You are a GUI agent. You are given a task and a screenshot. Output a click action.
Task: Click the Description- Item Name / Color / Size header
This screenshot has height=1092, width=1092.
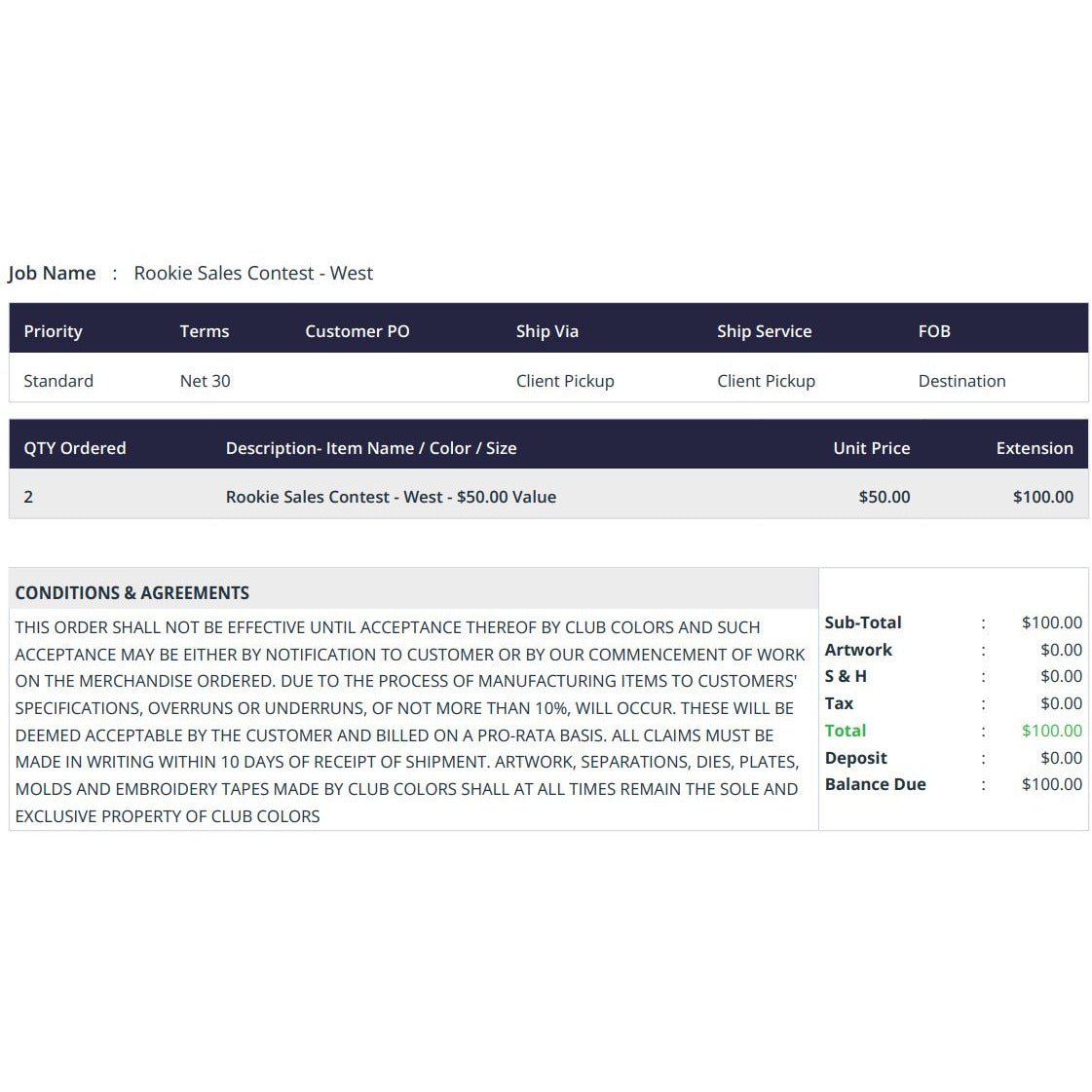click(371, 448)
